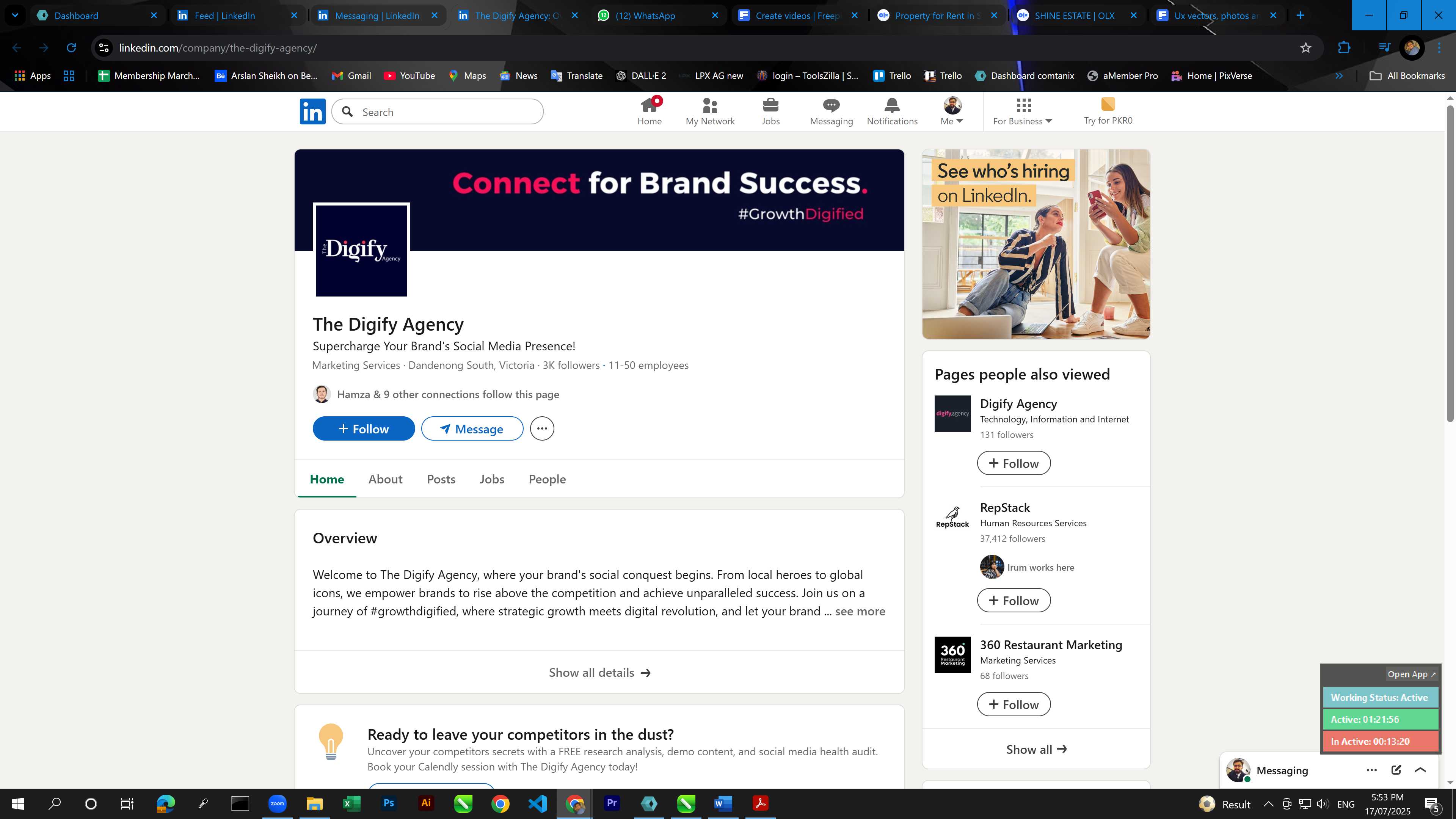1456x819 pixels.
Task: Open Visual Studio Code from the taskbar
Action: tap(537, 803)
